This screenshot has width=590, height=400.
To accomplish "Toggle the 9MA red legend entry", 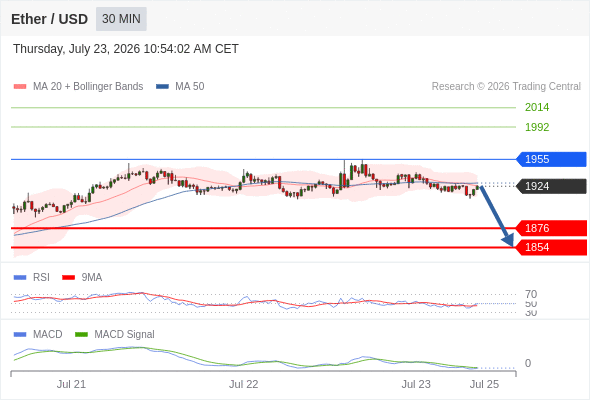I will [82, 277].
